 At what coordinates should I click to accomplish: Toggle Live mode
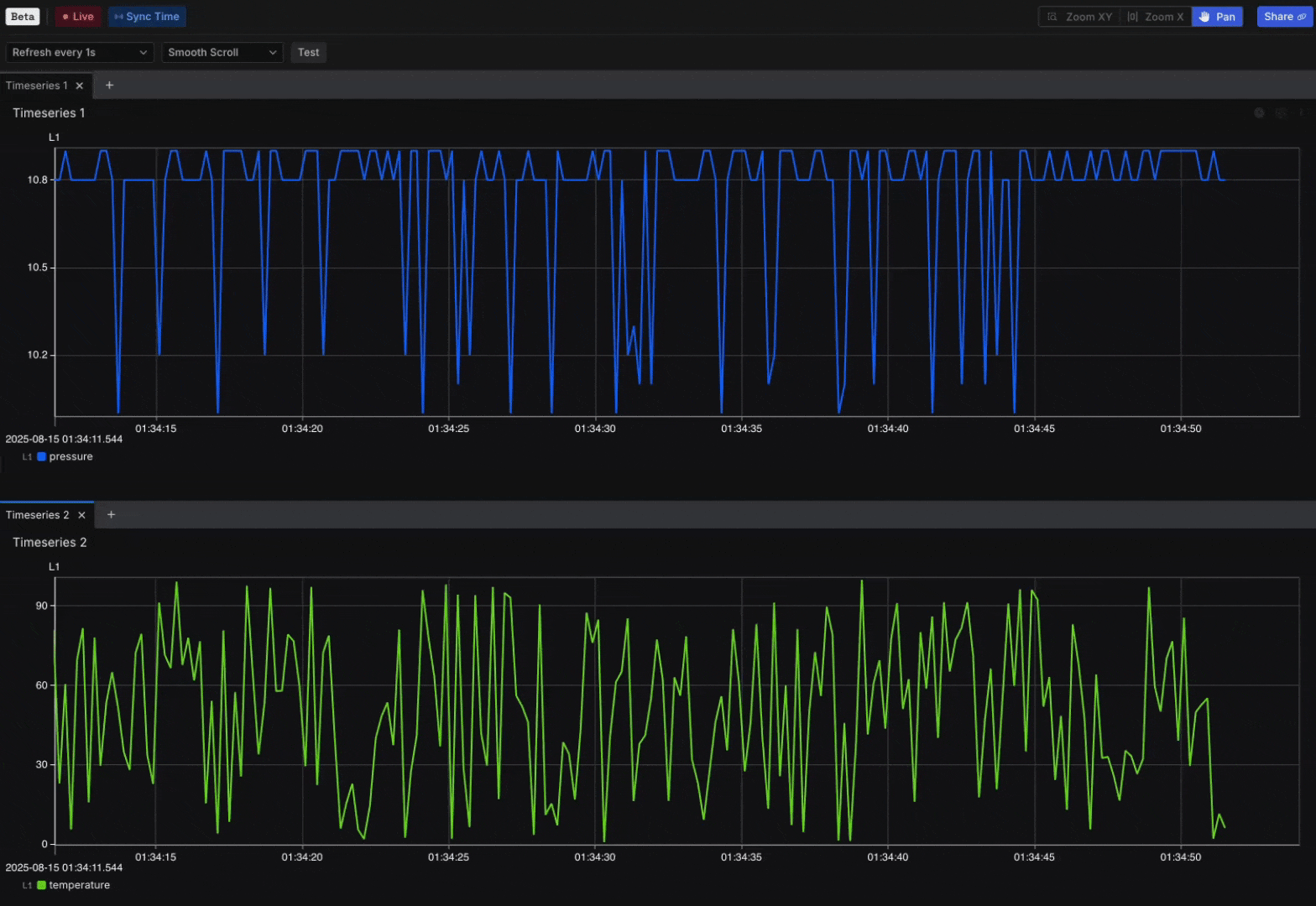(78, 17)
